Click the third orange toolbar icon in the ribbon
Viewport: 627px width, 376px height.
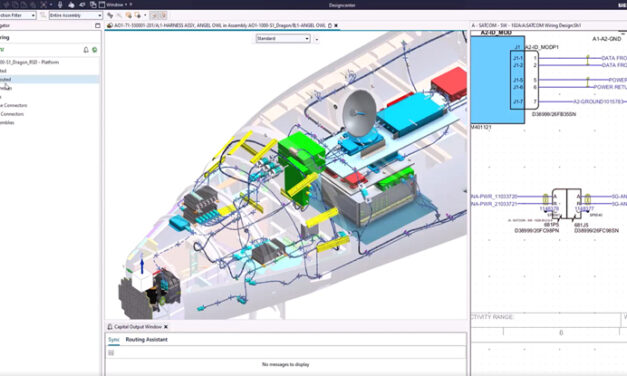click(128, 15)
